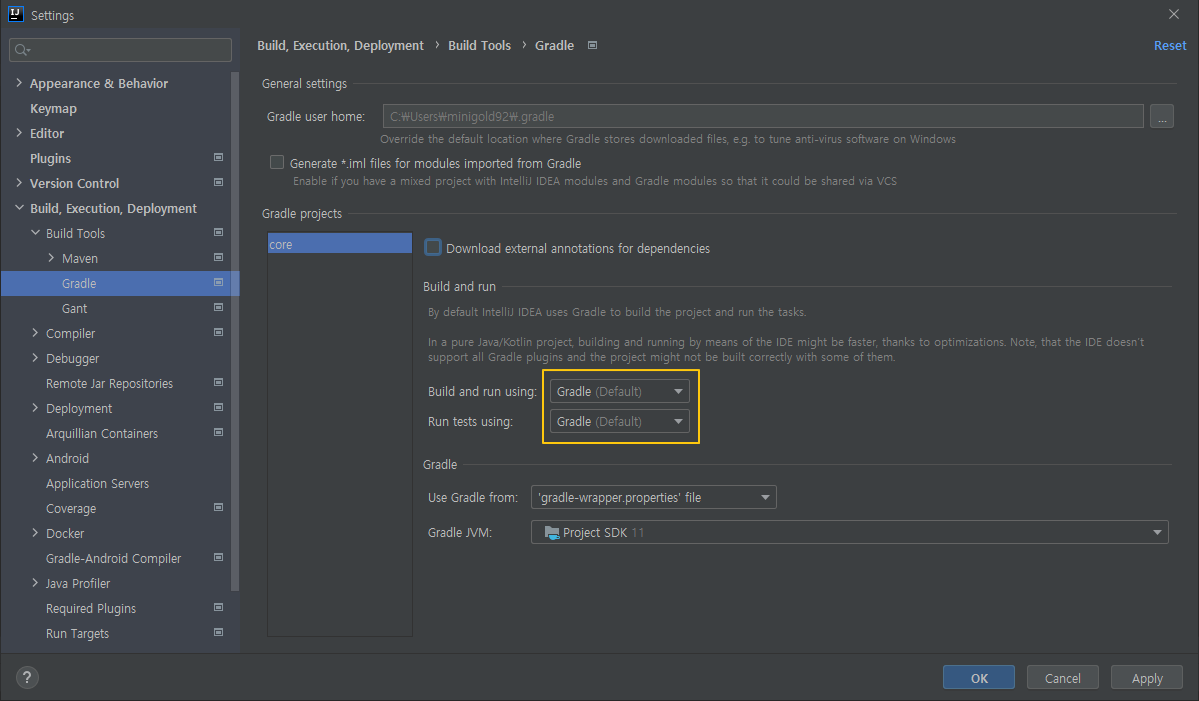Open the Run tests using dropdown
Screen dimensions: 1199x701
pos(619,421)
